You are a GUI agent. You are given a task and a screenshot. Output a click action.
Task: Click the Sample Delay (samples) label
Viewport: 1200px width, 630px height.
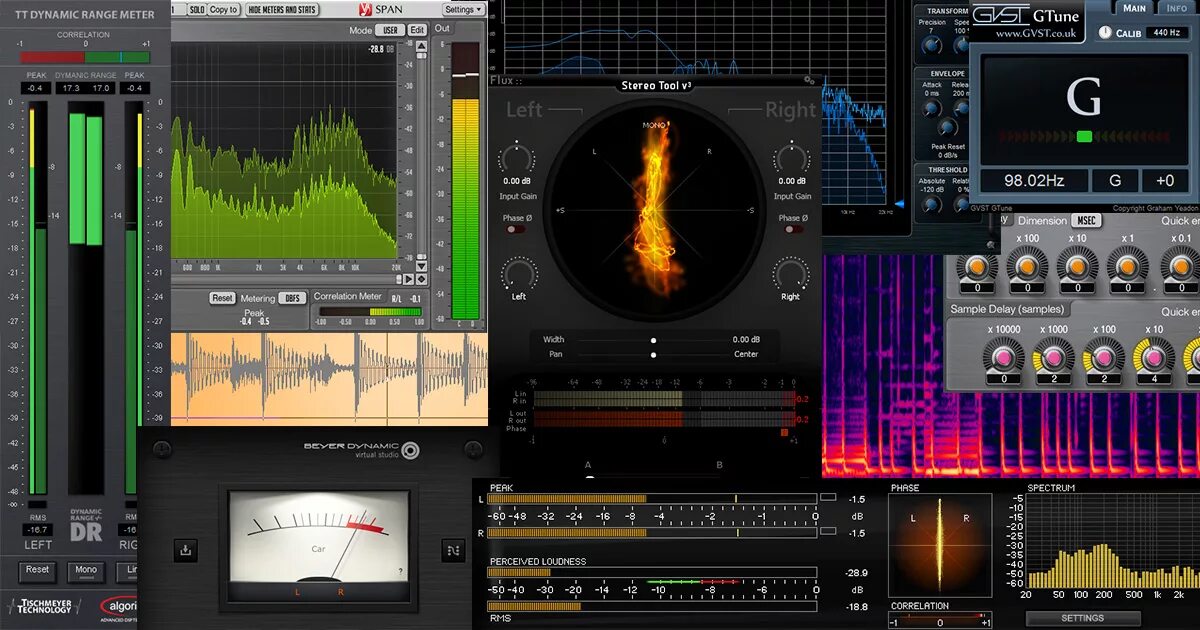point(1008,310)
